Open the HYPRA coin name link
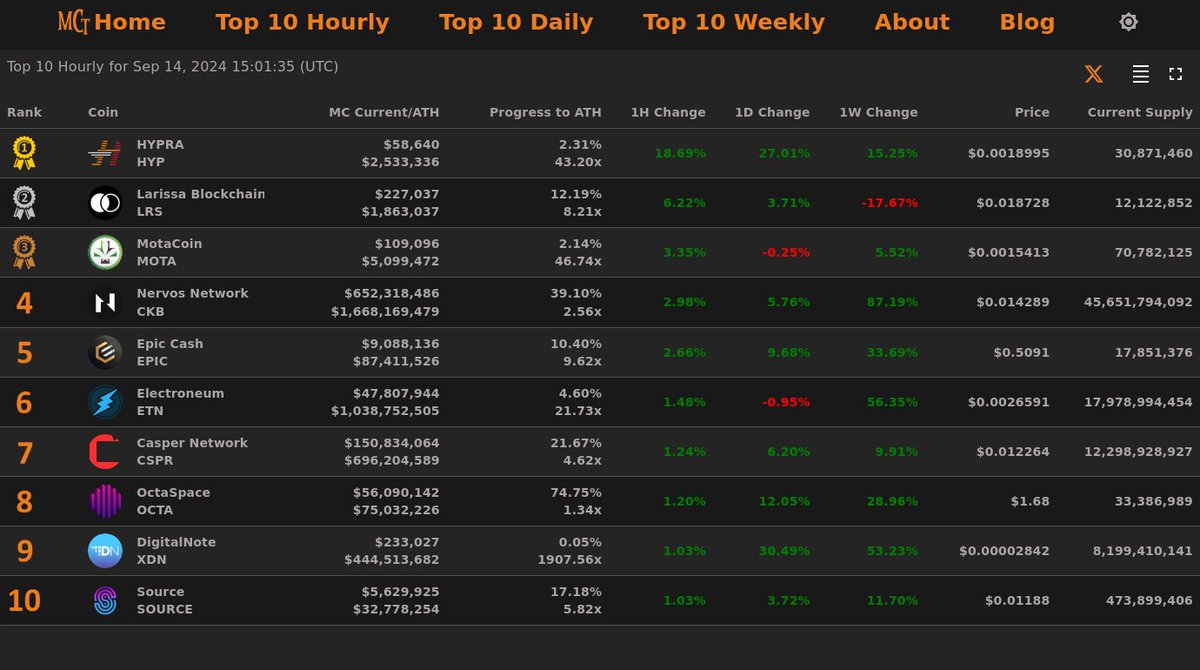 point(160,144)
